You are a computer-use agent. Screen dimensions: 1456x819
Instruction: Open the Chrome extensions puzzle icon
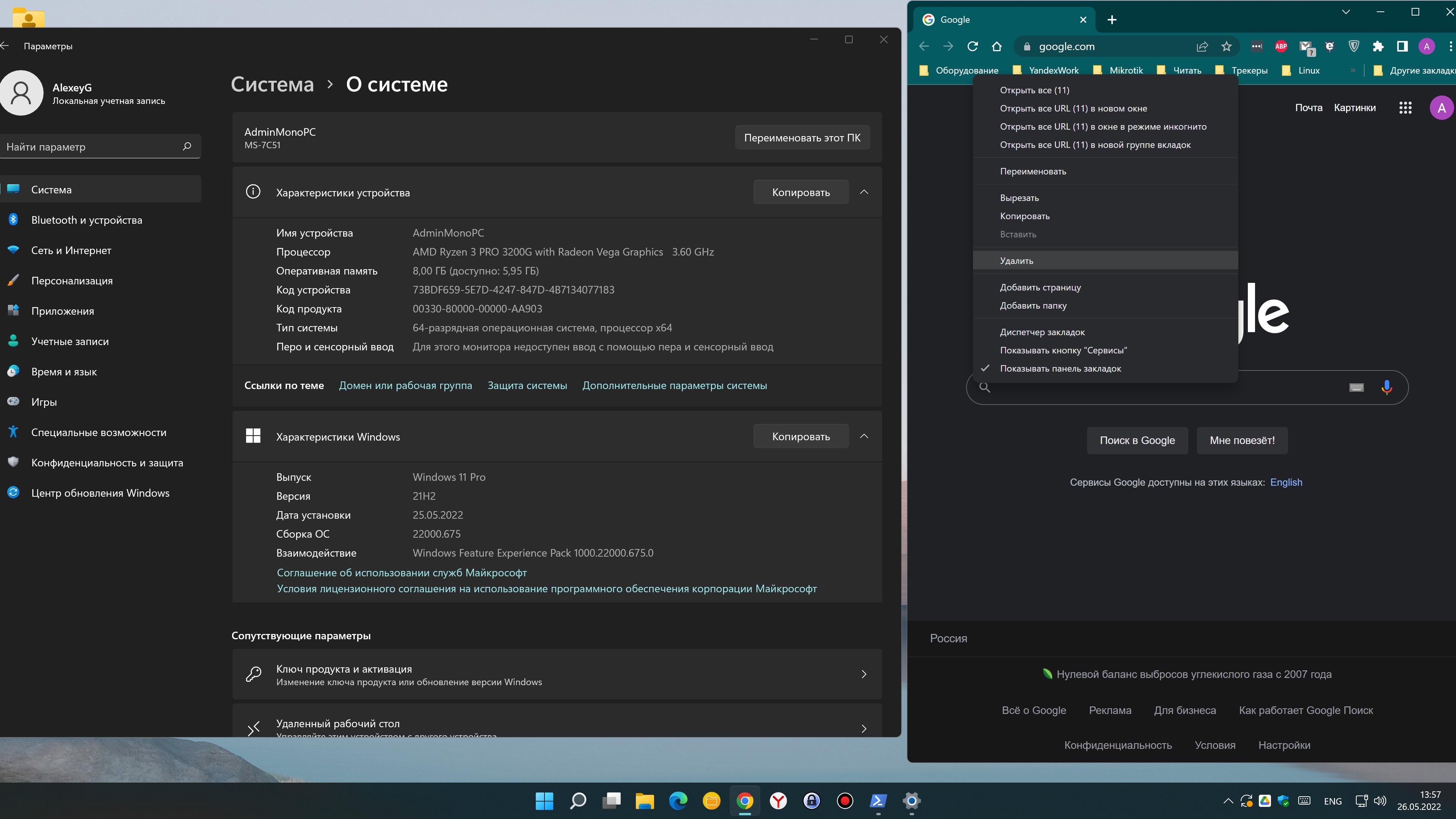click(x=1378, y=46)
